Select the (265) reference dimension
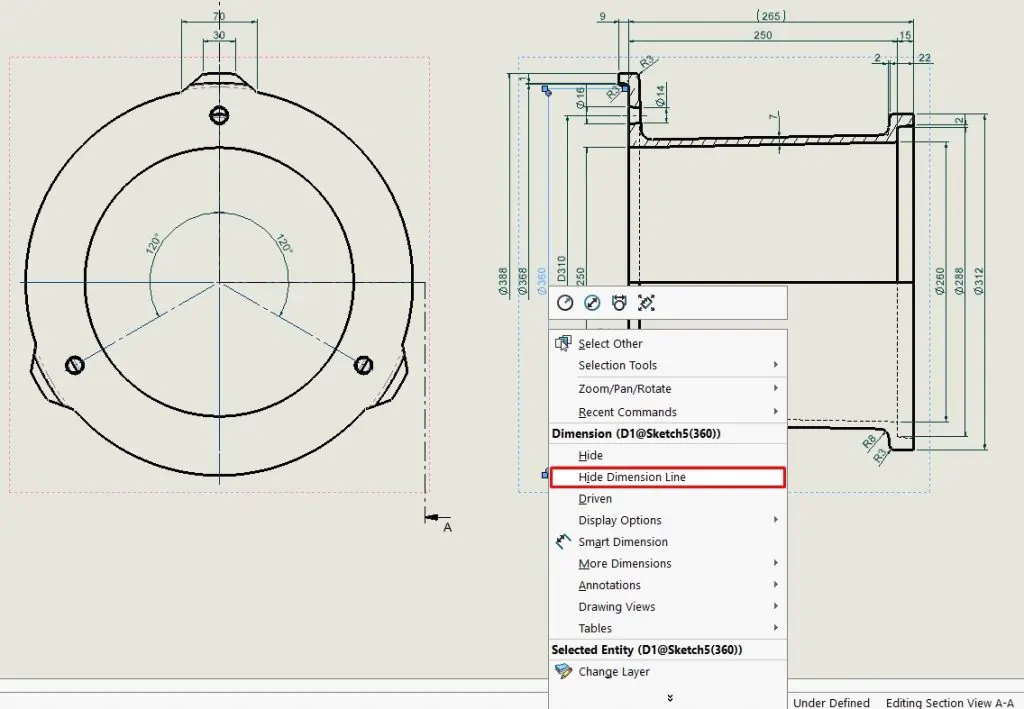1024x709 pixels. click(771, 16)
